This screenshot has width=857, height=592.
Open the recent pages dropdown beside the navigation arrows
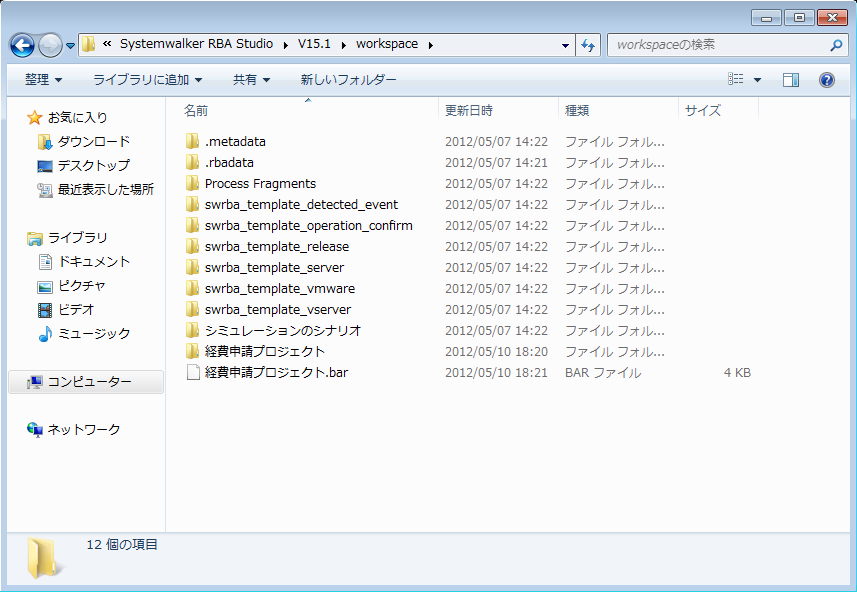tap(71, 46)
